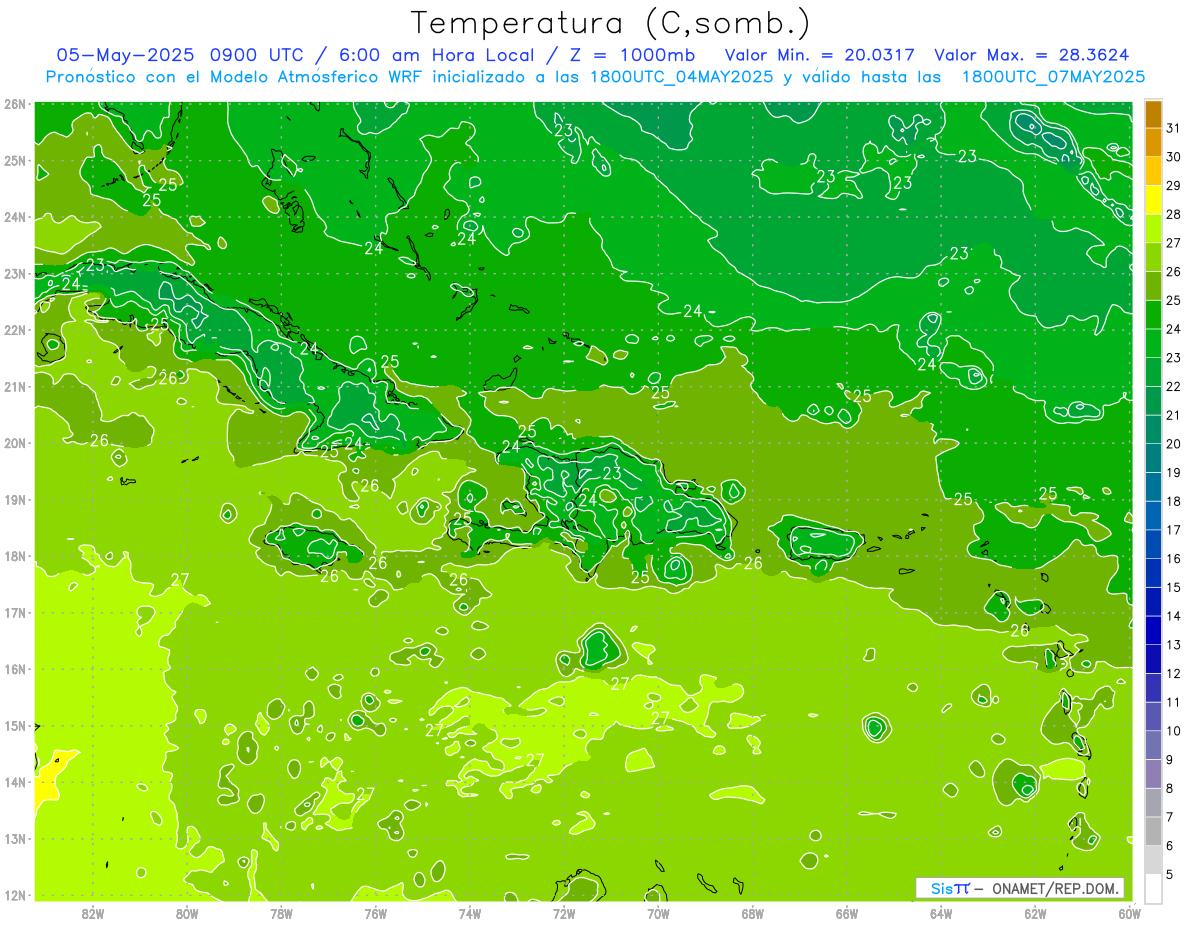The image size is (1200, 927).
Task: Click the '64W' longitude axis label
Action: 941,912
